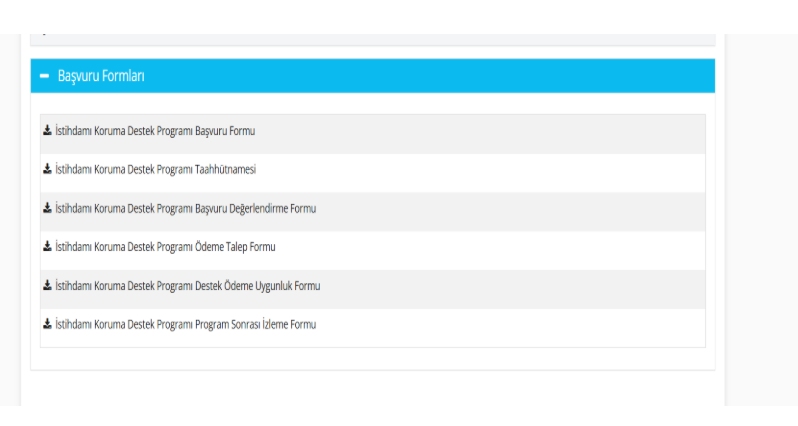The image size is (798, 426).
Task: Open İstihdamı Koruma Destek Programı Başvuru Formu link
Action: [155, 131]
